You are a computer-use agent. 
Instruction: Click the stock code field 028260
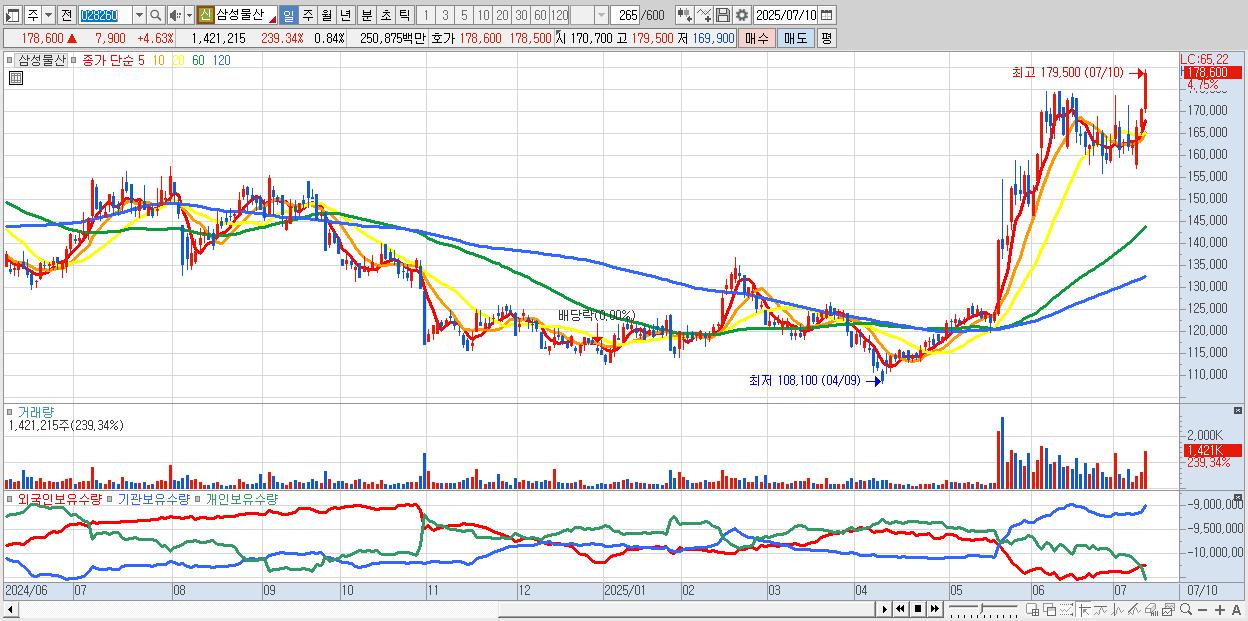105,15
